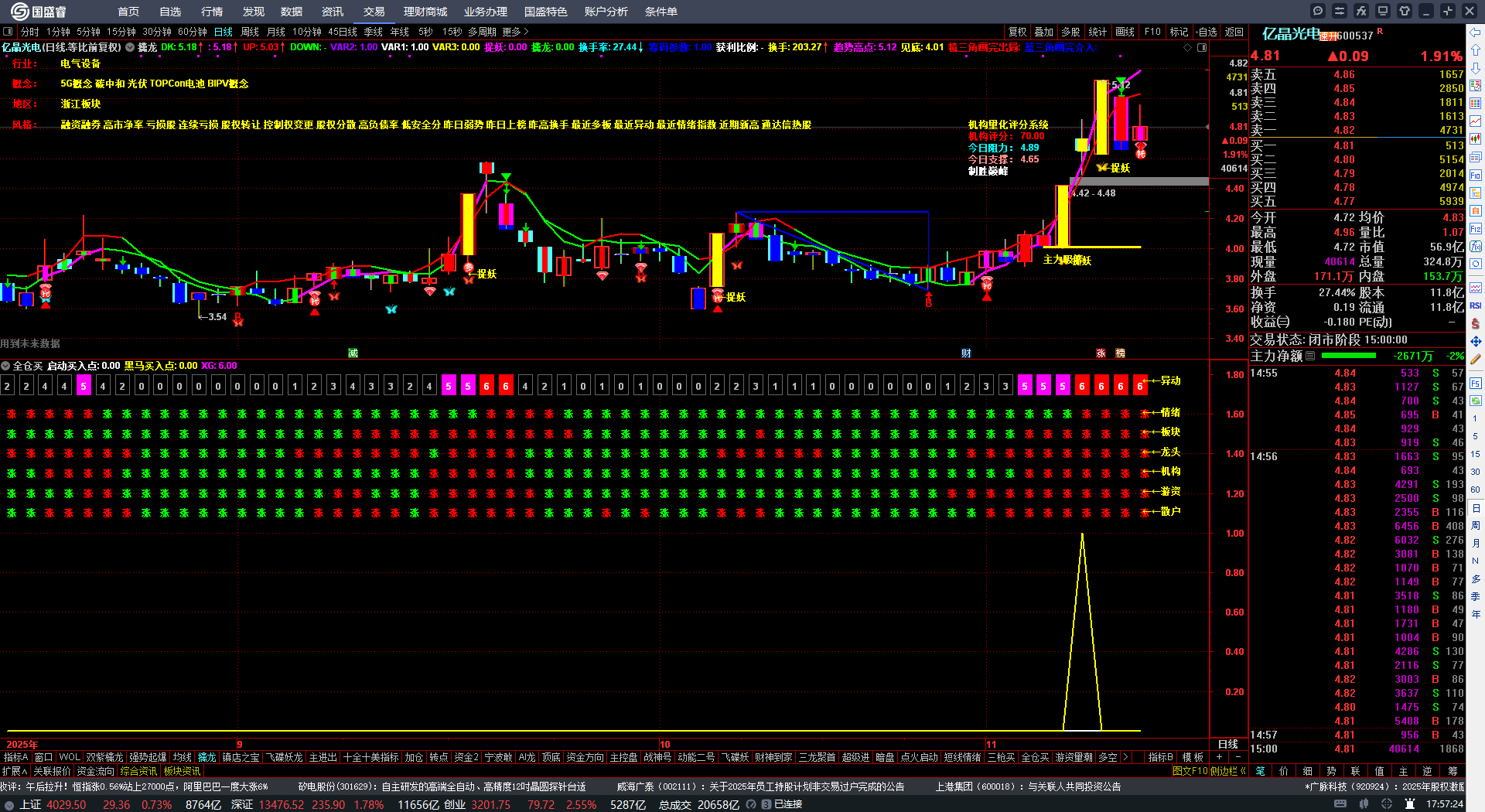Open the 账户分析 menu
The height and width of the screenshot is (812, 1485).
(x=606, y=12)
